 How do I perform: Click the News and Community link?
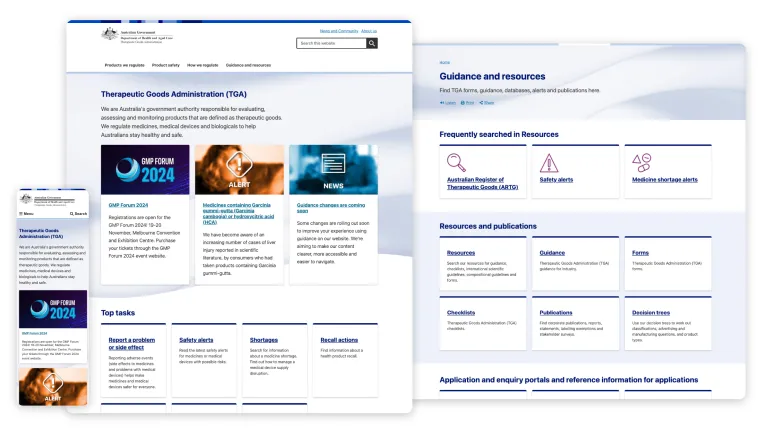coord(339,31)
